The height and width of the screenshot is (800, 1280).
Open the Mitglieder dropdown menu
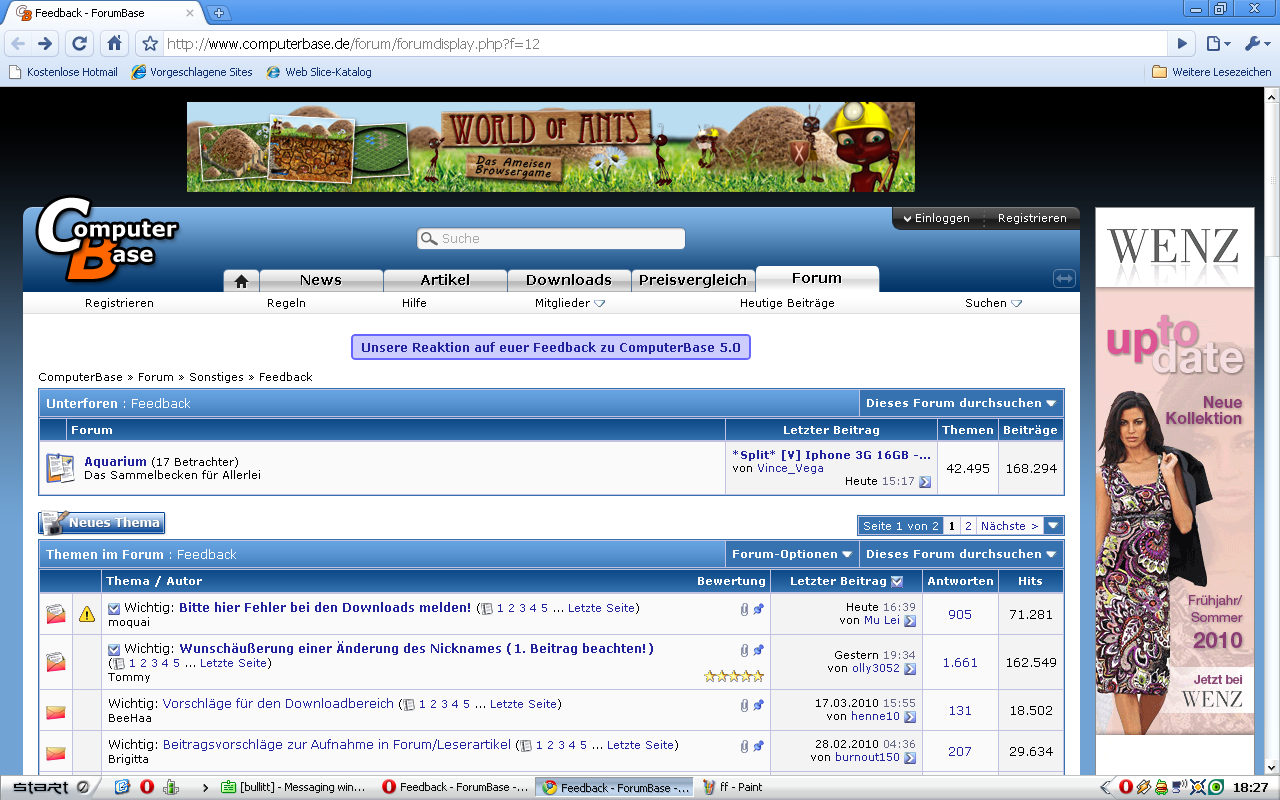(x=570, y=303)
